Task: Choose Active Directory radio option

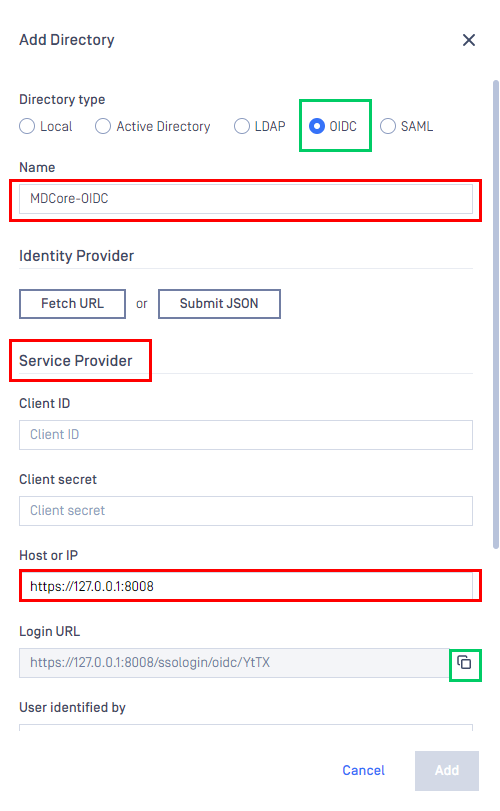Action: (153, 126)
